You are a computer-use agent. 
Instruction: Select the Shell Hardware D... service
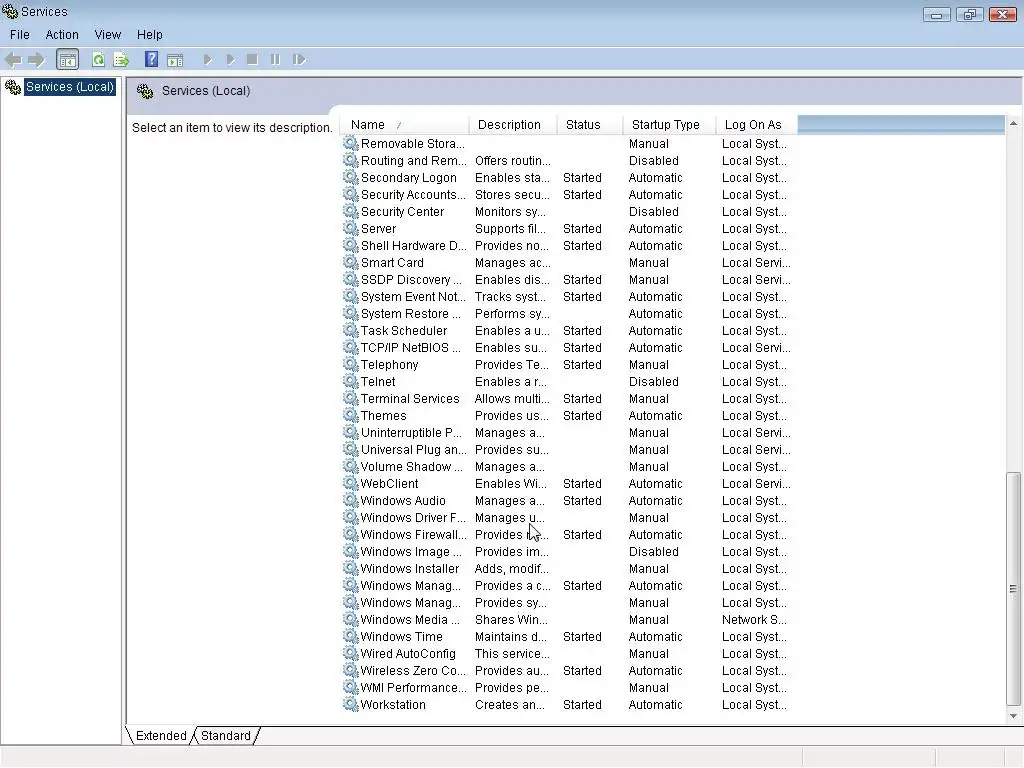413,246
